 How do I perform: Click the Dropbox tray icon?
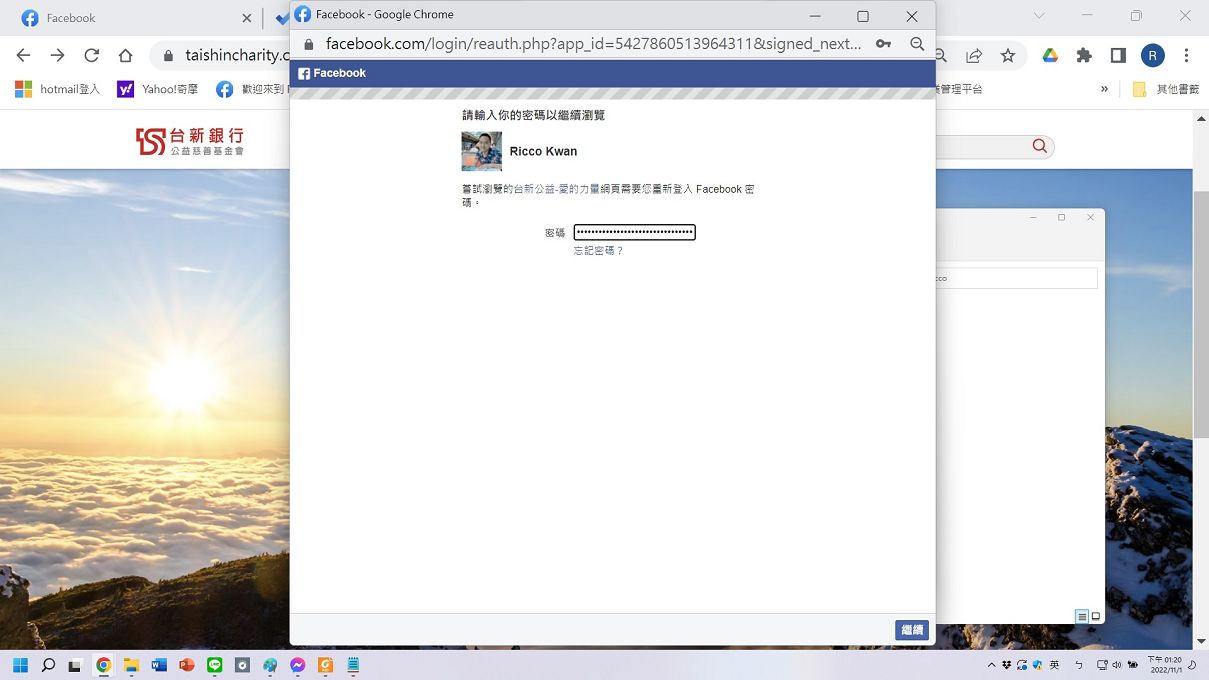(1006, 665)
